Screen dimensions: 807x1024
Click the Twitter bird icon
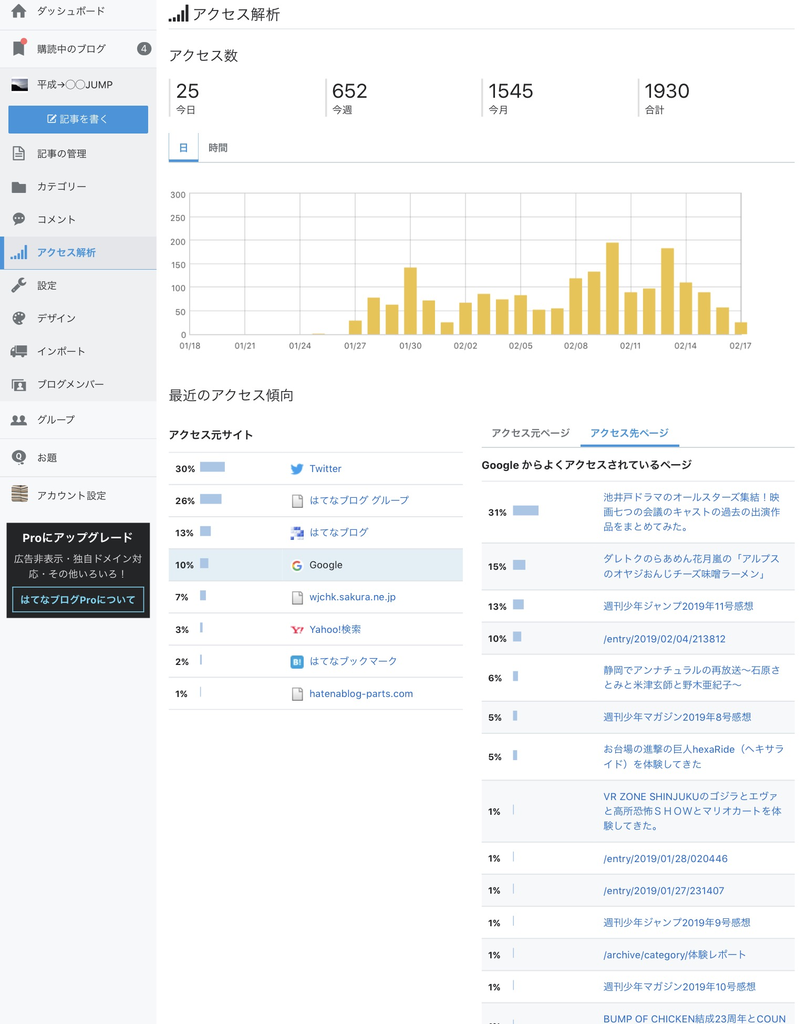click(x=297, y=469)
